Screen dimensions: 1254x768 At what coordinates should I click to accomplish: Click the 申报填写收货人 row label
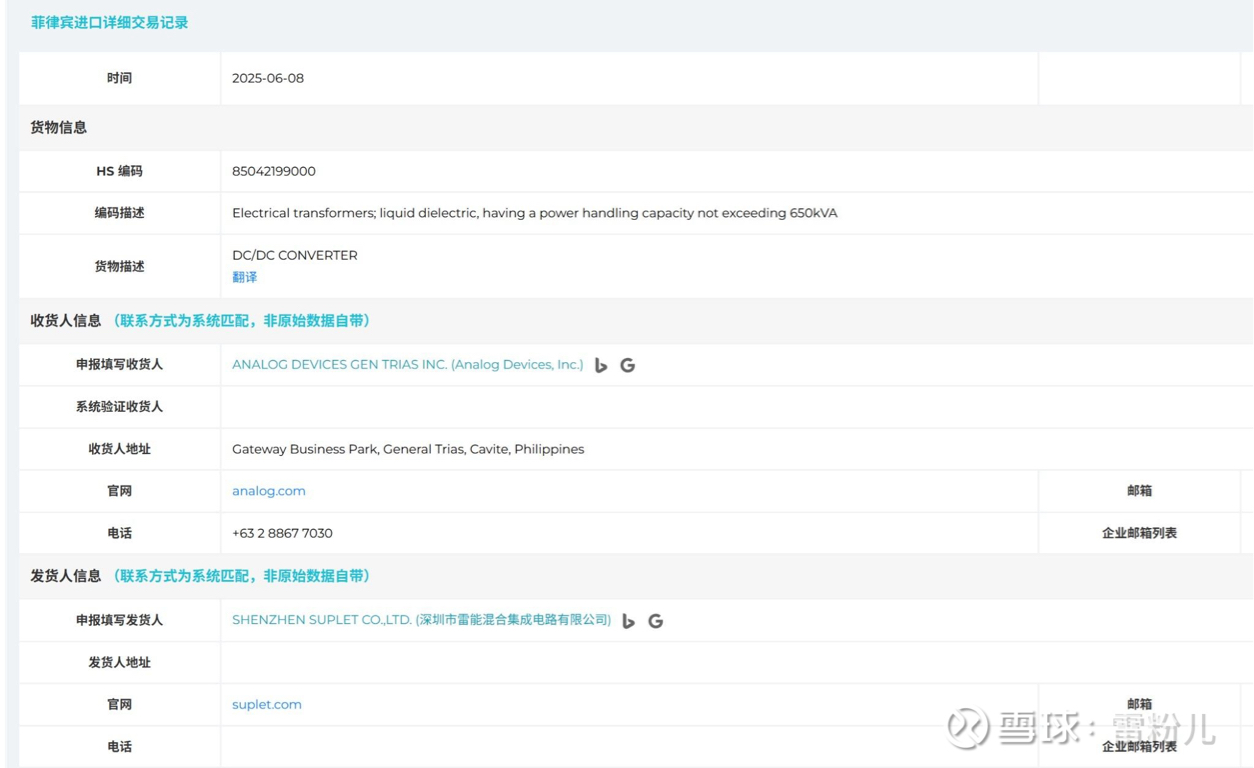click(120, 365)
